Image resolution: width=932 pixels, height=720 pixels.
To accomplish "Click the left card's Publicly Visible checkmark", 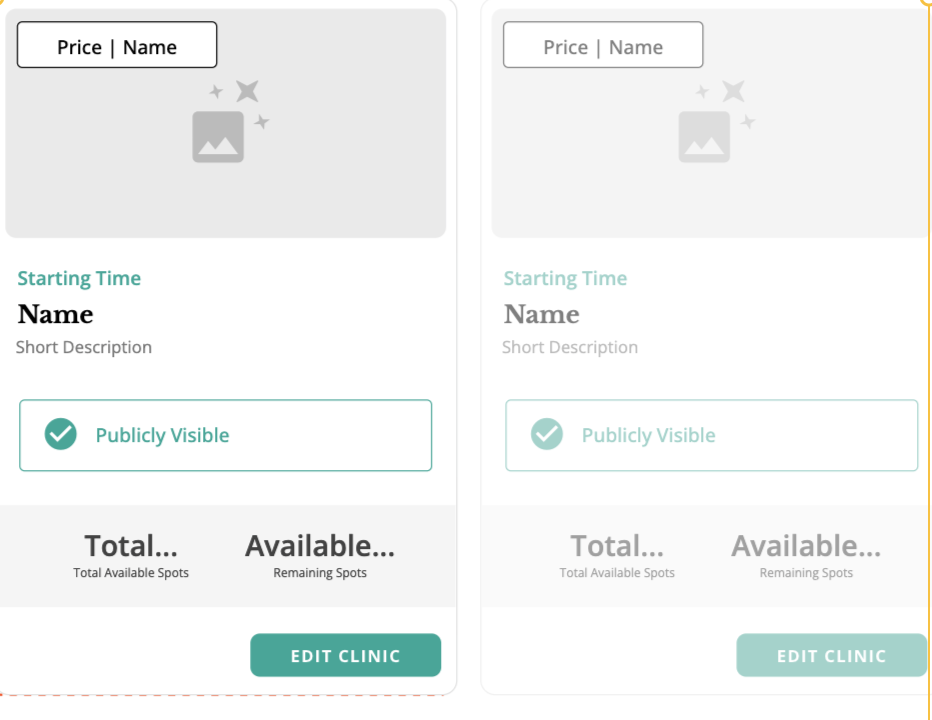I will pos(61,435).
